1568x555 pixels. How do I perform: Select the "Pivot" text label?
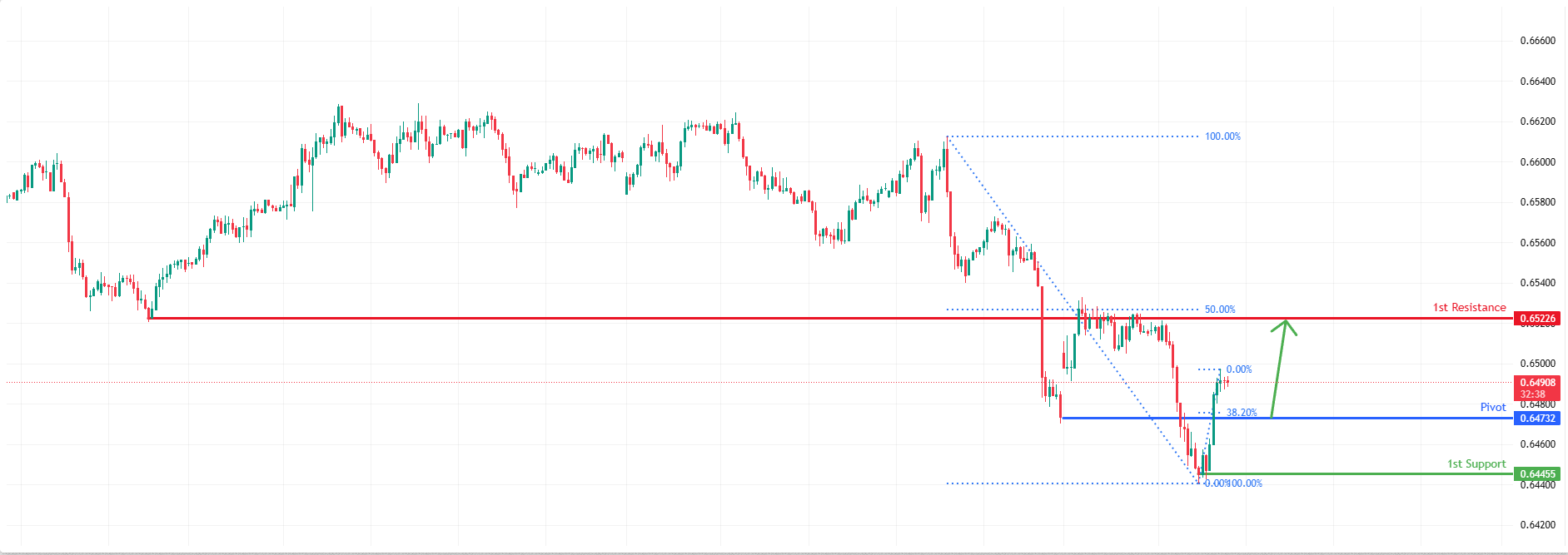(1493, 407)
